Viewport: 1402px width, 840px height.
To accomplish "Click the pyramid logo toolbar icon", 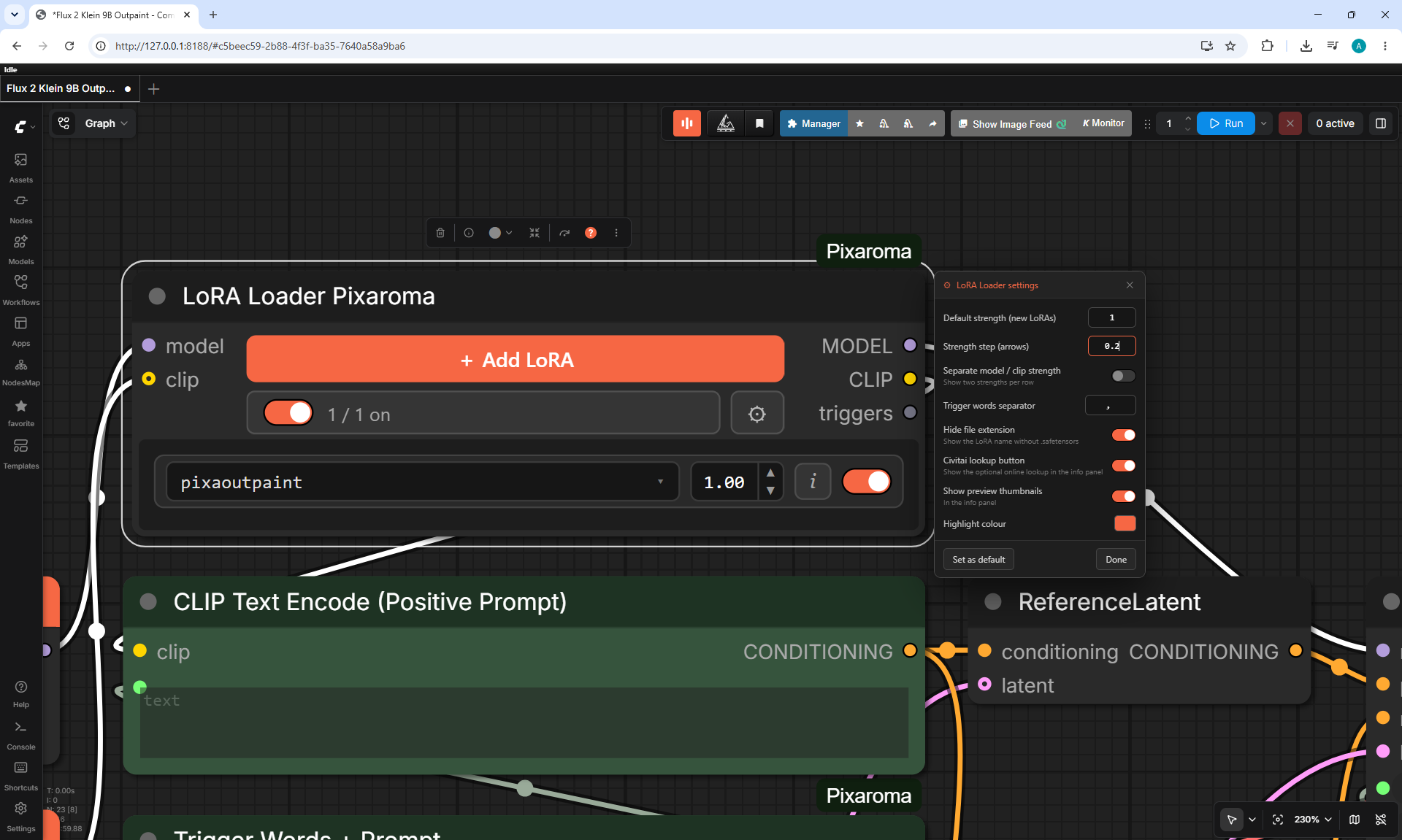I will coord(725,123).
